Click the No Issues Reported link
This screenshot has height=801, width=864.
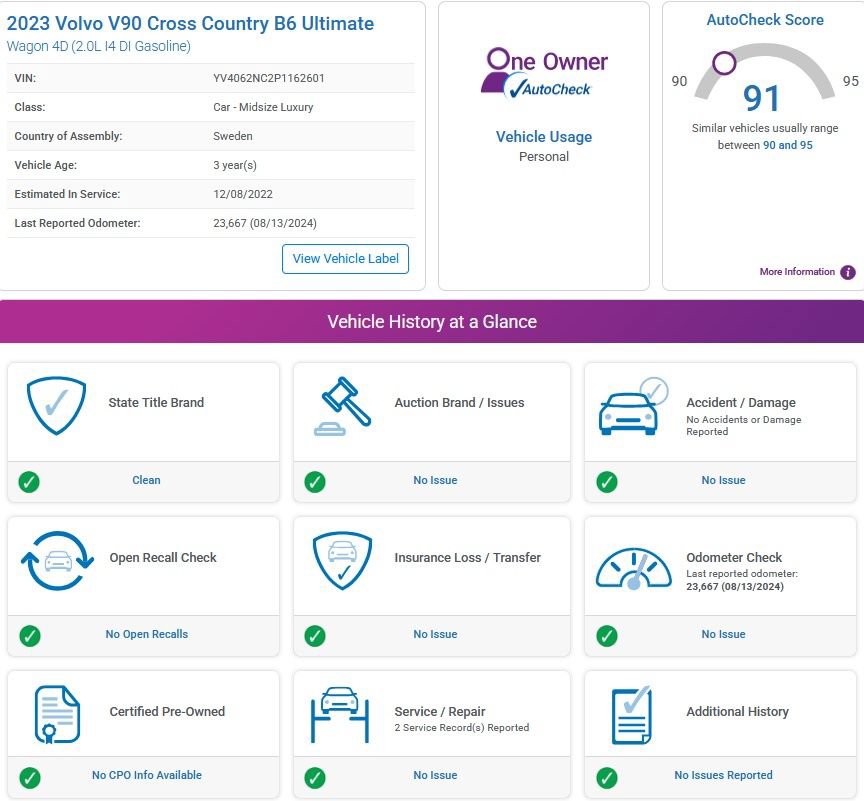[x=723, y=776]
